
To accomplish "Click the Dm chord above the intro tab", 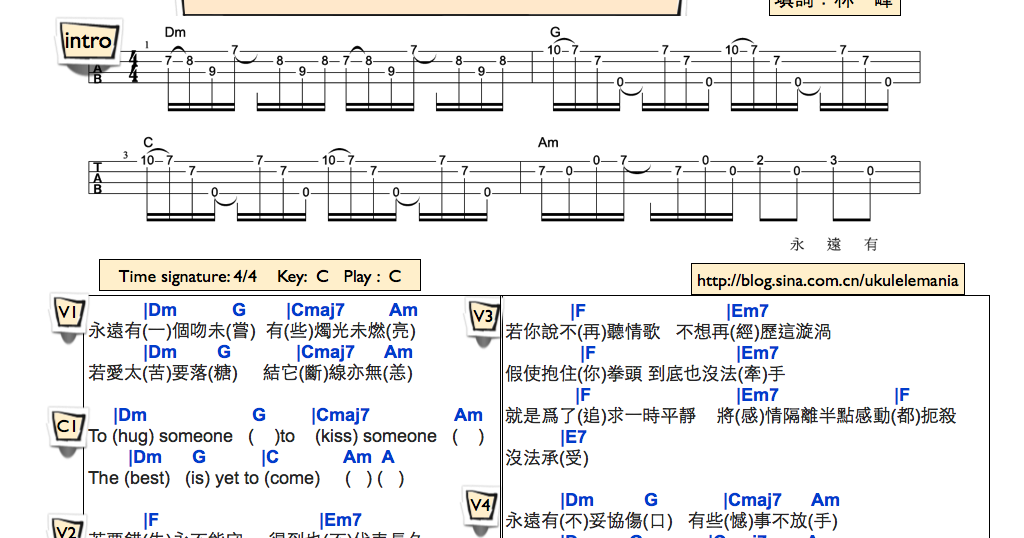I will [x=175, y=32].
